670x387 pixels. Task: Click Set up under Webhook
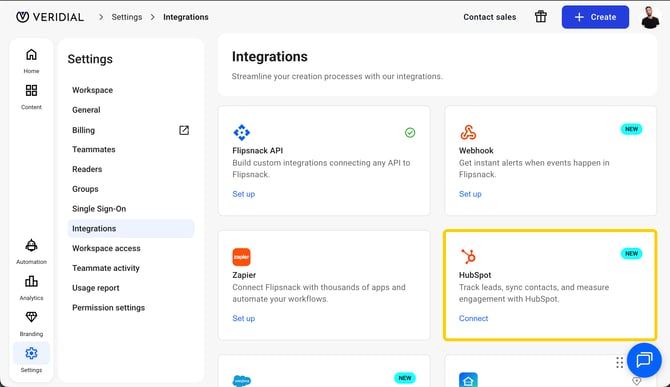coord(470,194)
